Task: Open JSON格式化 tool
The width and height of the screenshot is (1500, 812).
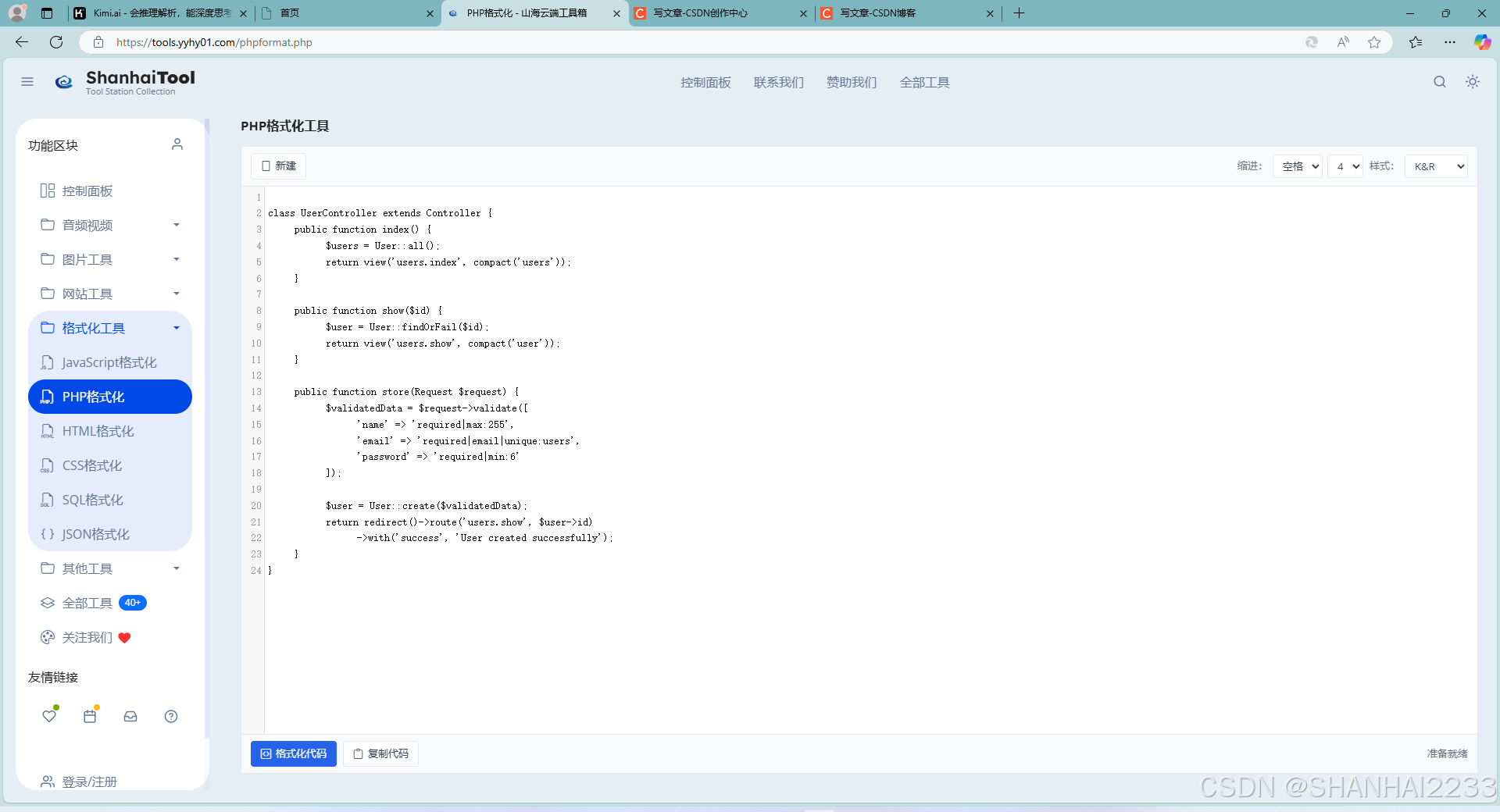Action: pos(109,534)
